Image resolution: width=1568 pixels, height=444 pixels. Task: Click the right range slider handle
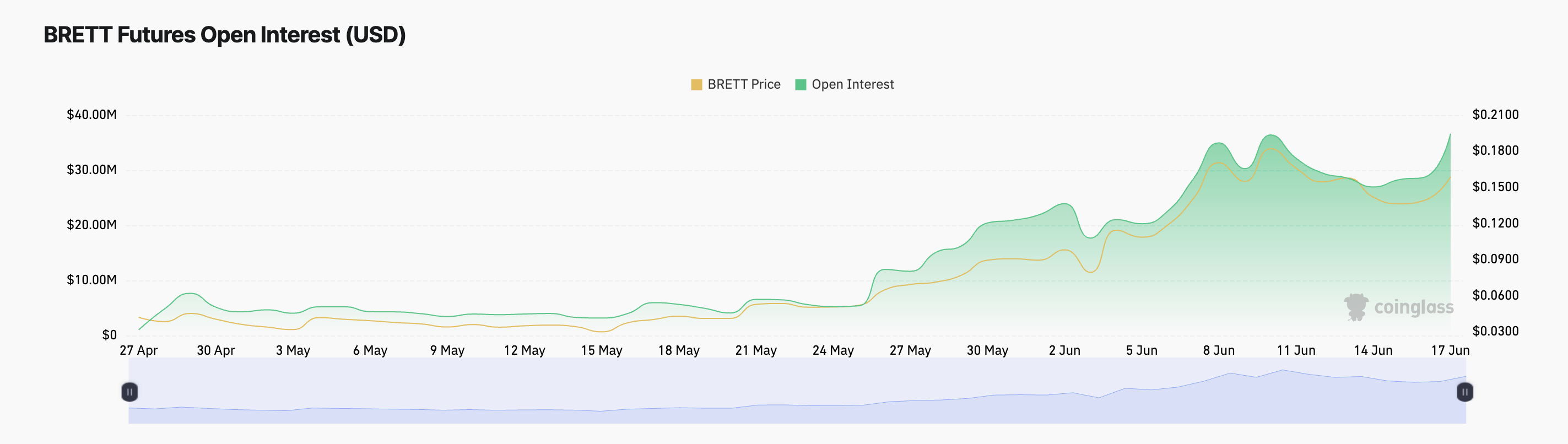(1464, 392)
